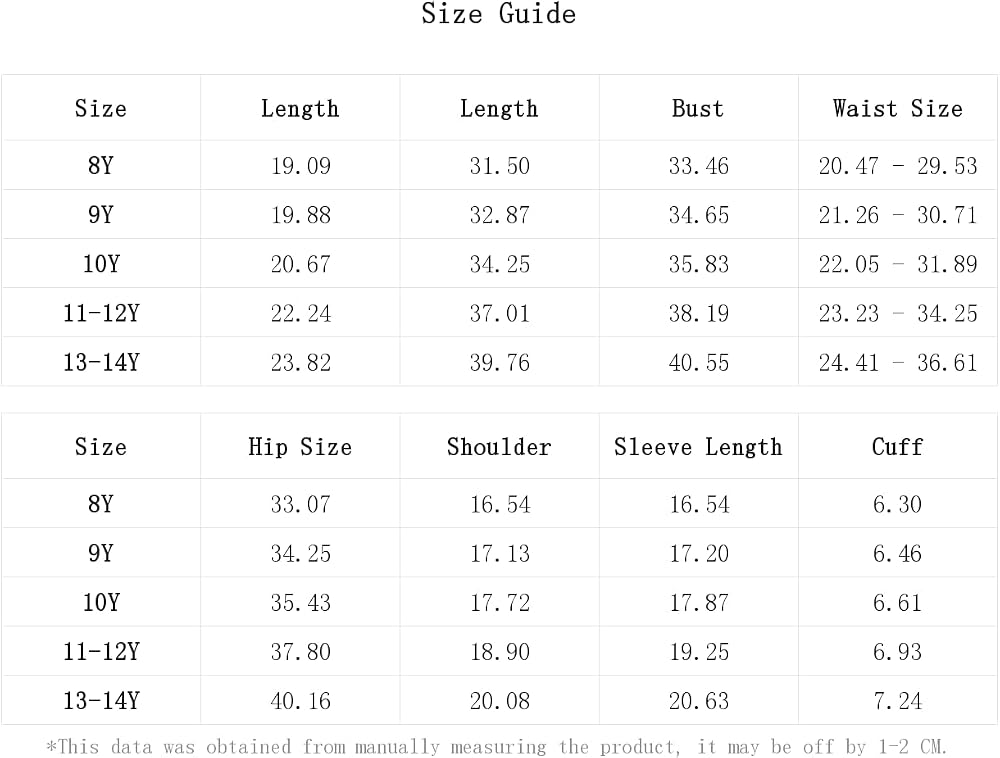Select the Hip Size column header
Viewport: 1000px width, 758px height.
point(300,447)
